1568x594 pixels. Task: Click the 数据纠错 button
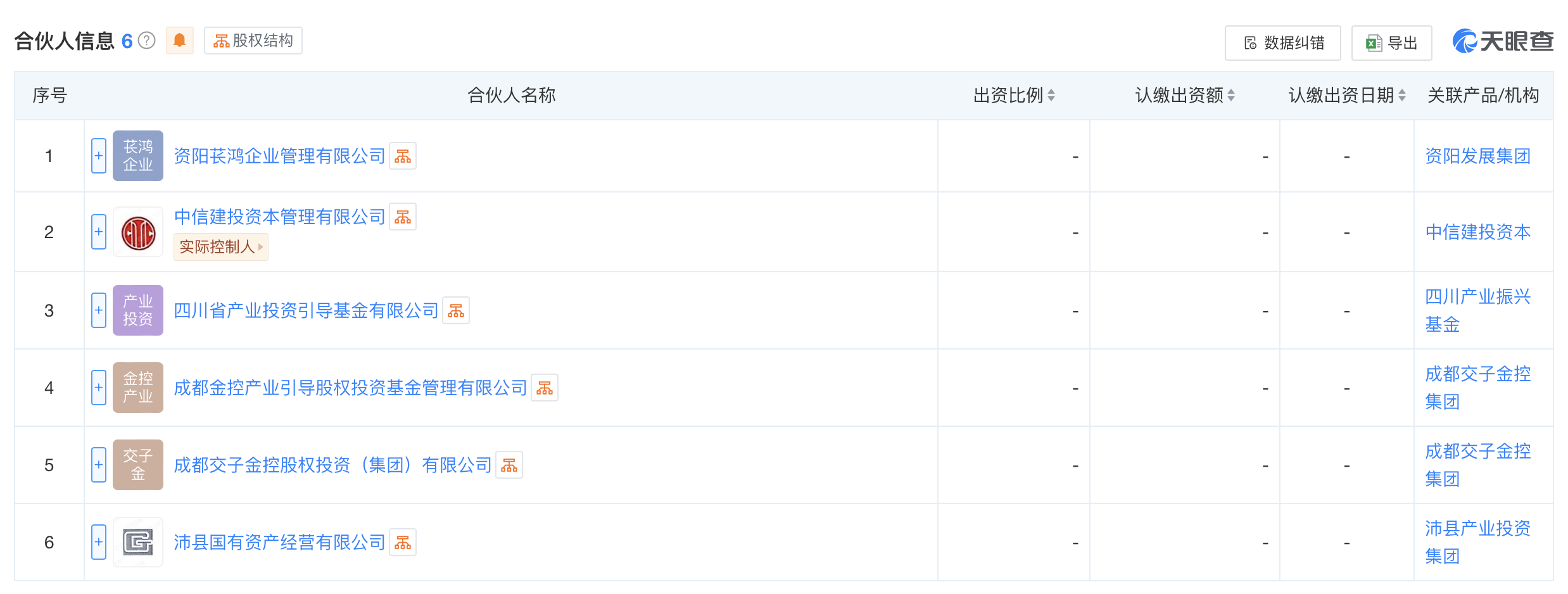pos(1283,43)
